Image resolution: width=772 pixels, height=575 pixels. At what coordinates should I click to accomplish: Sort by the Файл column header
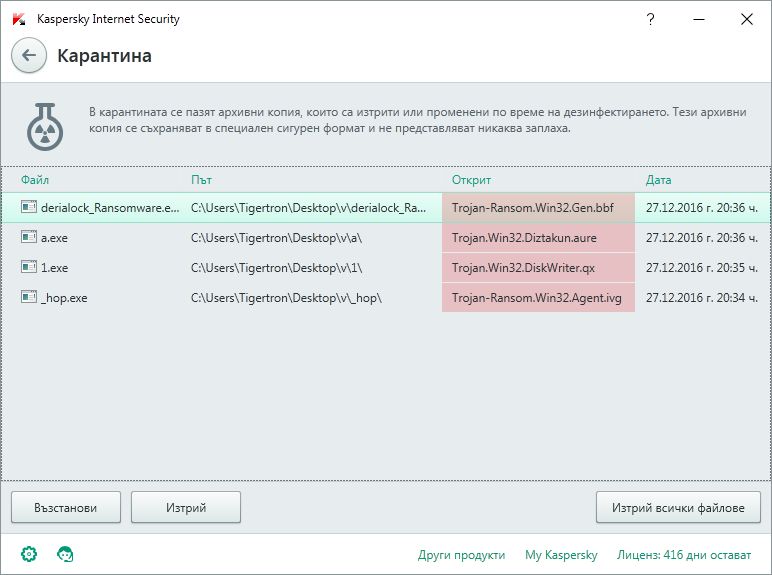tap(35, 180)
